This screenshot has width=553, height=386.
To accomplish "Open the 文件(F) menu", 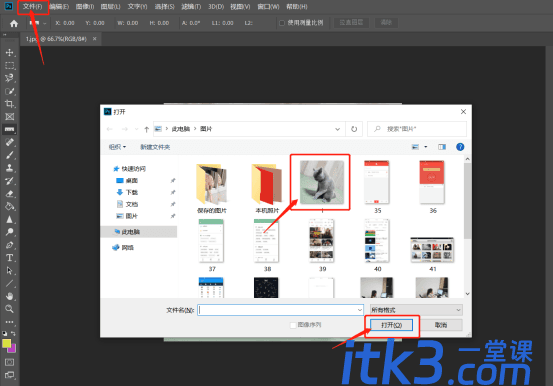I will [x=32, y=7].
